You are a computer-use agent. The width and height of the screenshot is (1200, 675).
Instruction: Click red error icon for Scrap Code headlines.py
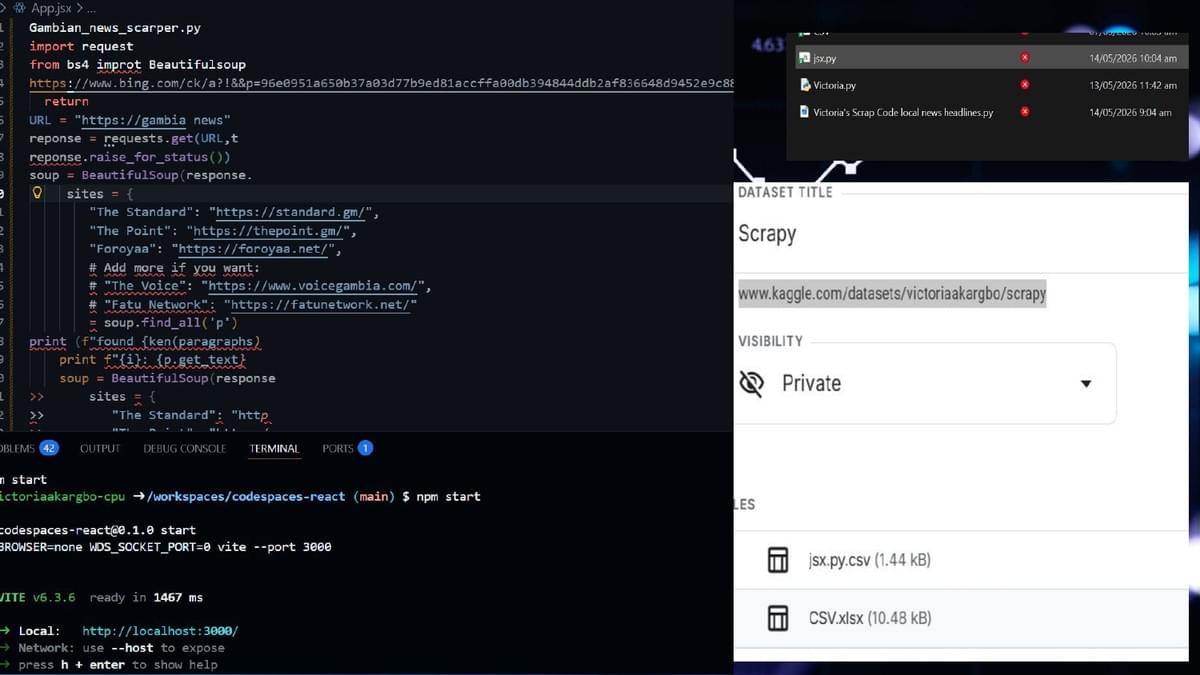point(1024,112)
